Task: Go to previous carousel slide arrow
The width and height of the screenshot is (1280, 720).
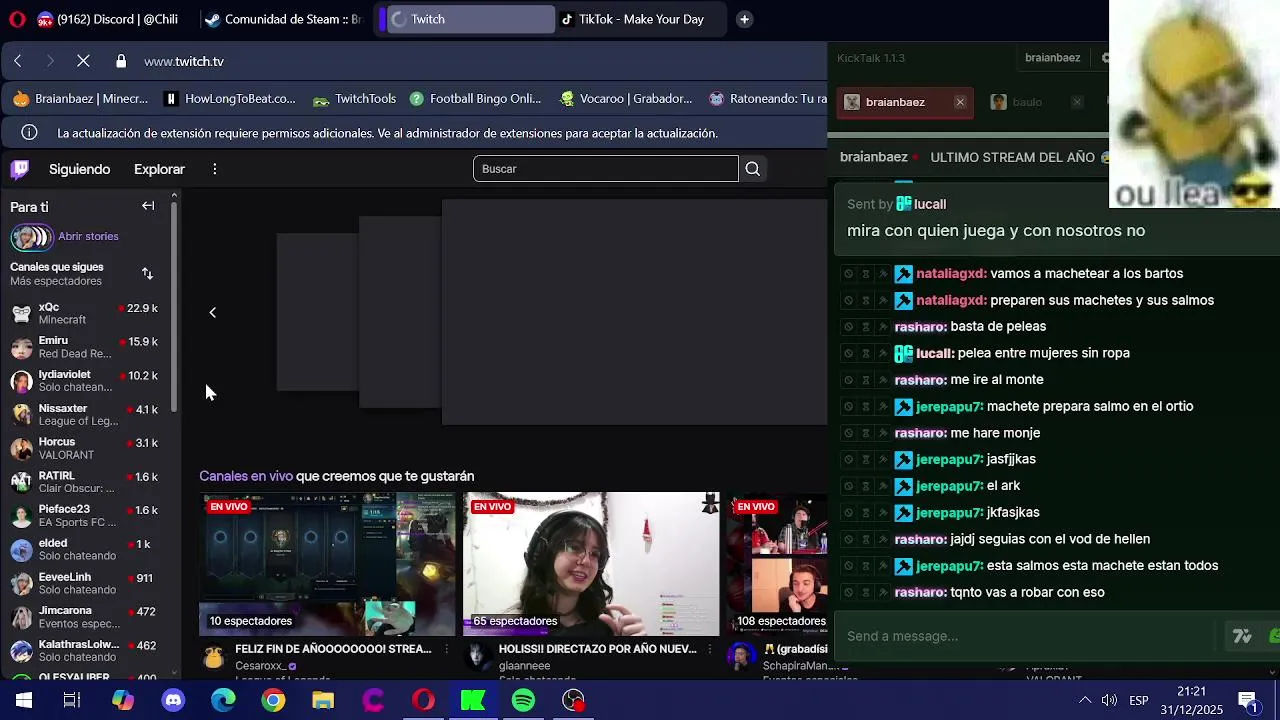Action: (212, 313)
